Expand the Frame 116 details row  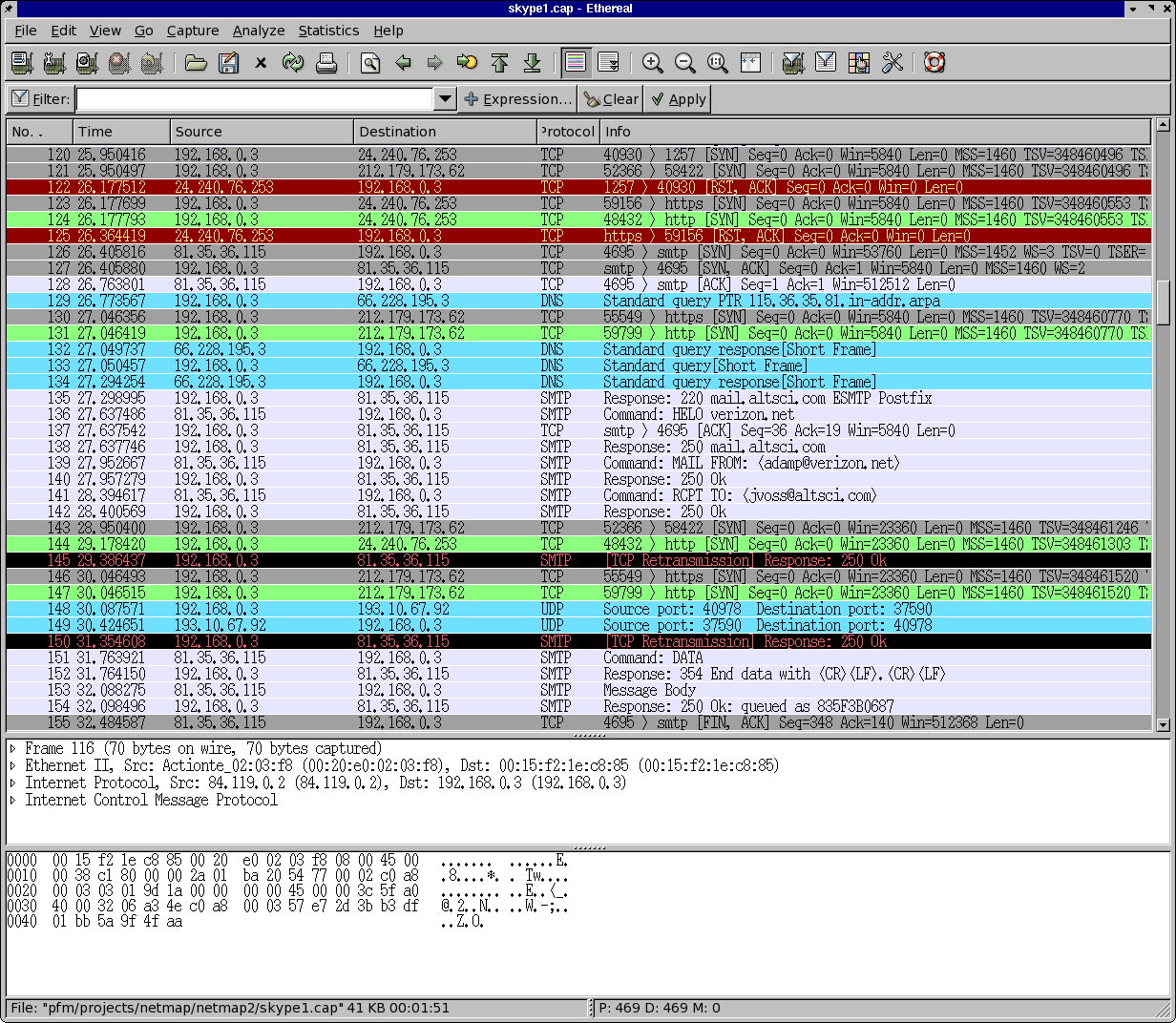click(13, 749)
